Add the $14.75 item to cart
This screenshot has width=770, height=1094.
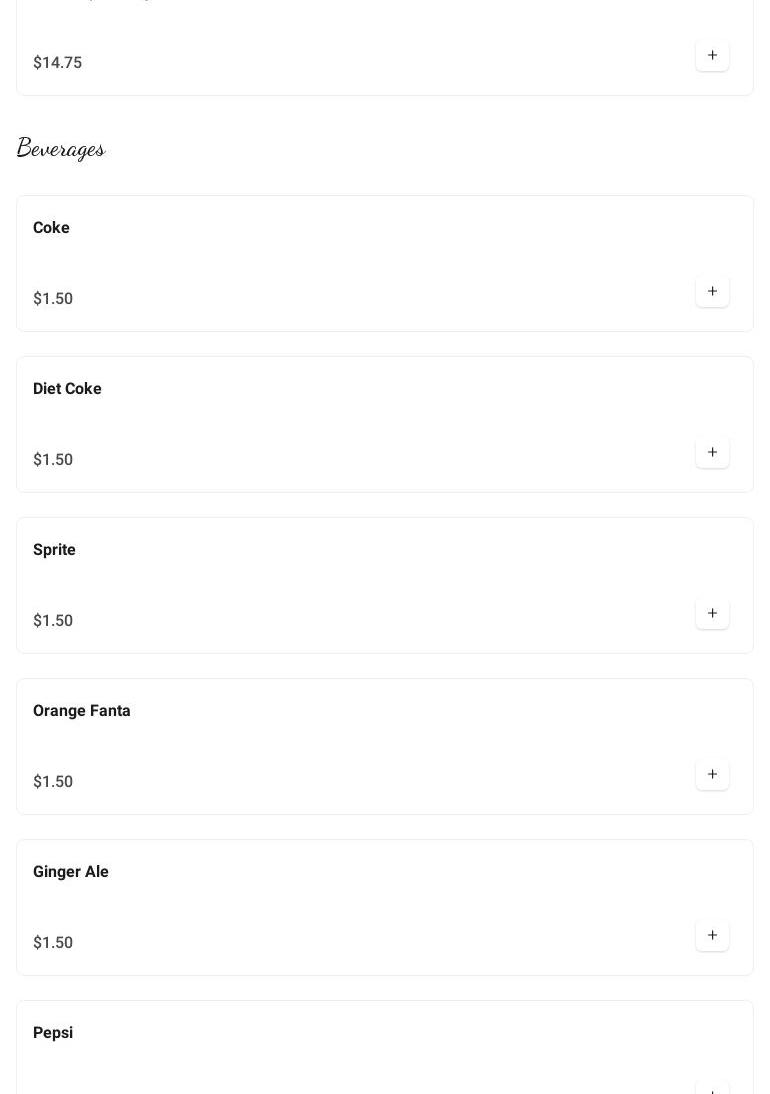pos(712,56)
